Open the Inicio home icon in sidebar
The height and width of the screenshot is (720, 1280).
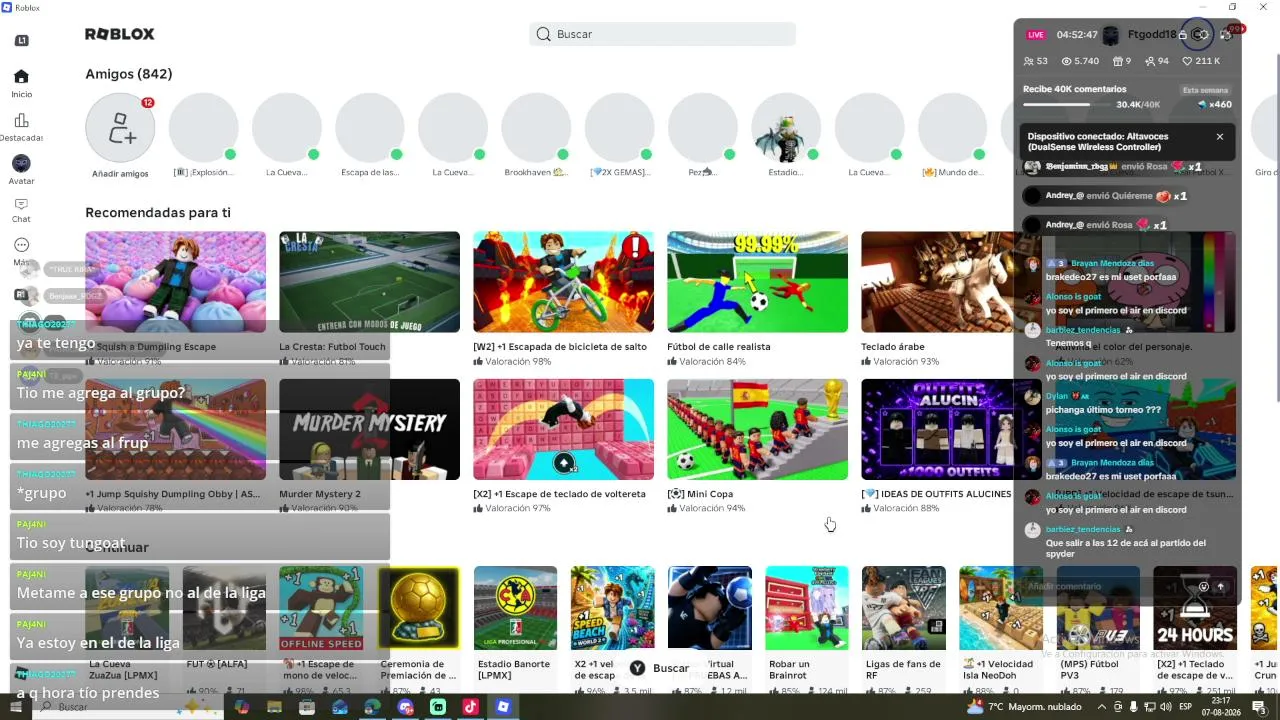coord(21,77)
